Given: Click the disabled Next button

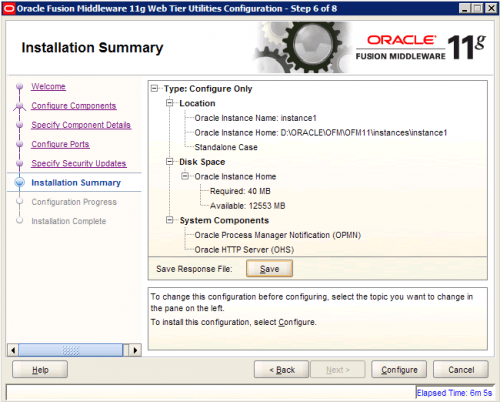Looking at the screenshot, I should (338, 370).
